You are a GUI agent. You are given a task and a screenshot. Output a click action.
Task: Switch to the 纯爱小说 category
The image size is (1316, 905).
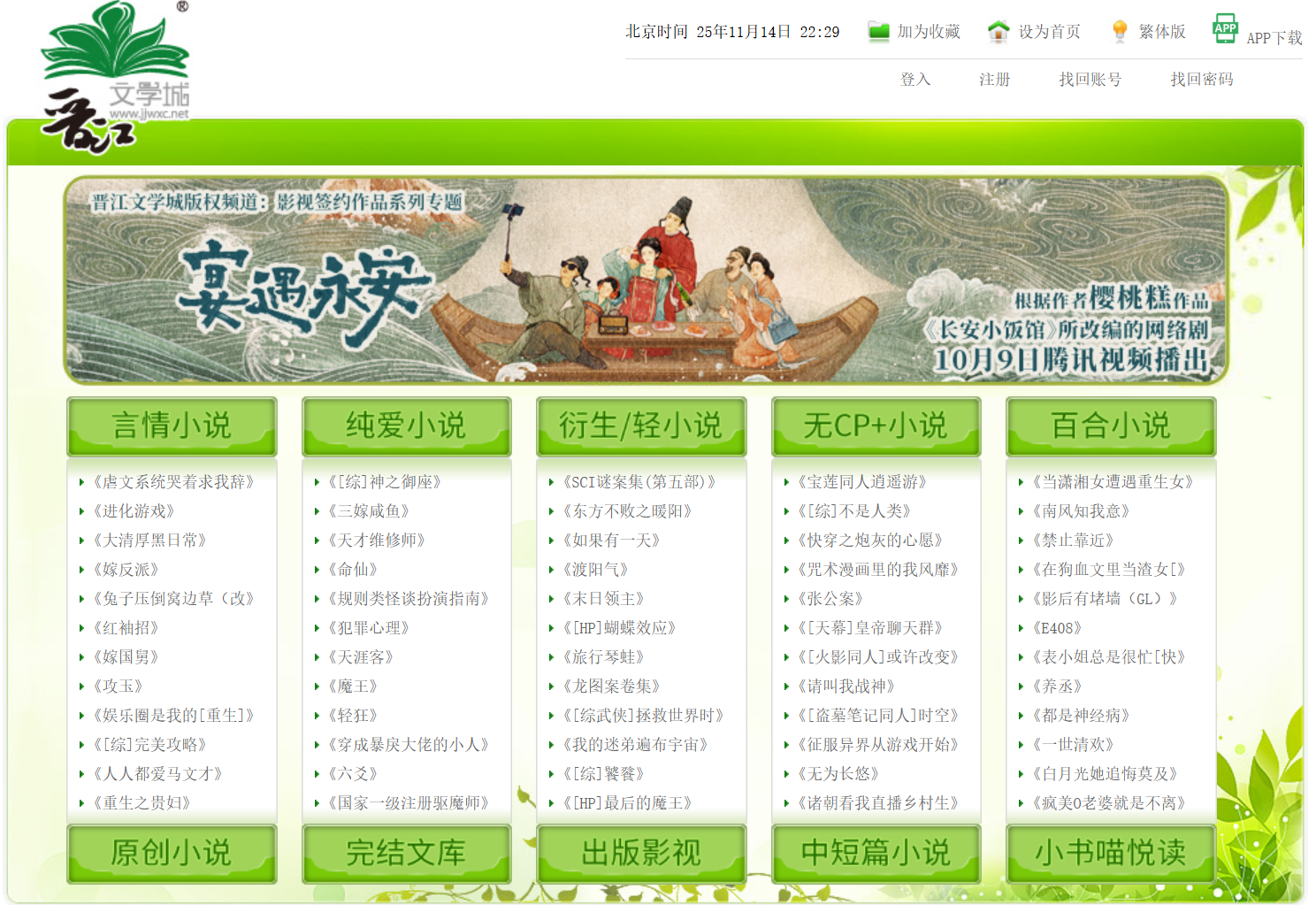tap(406, 426)
